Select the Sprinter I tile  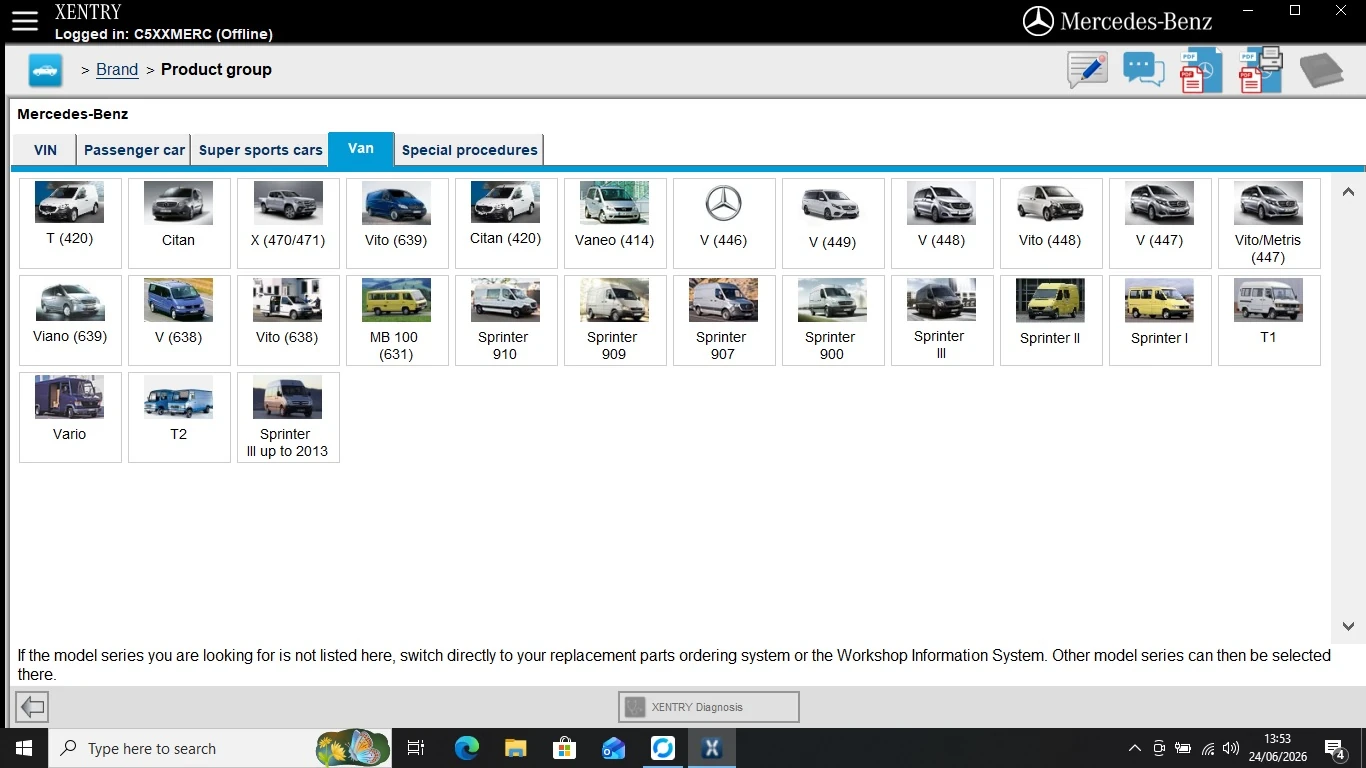1160,320
